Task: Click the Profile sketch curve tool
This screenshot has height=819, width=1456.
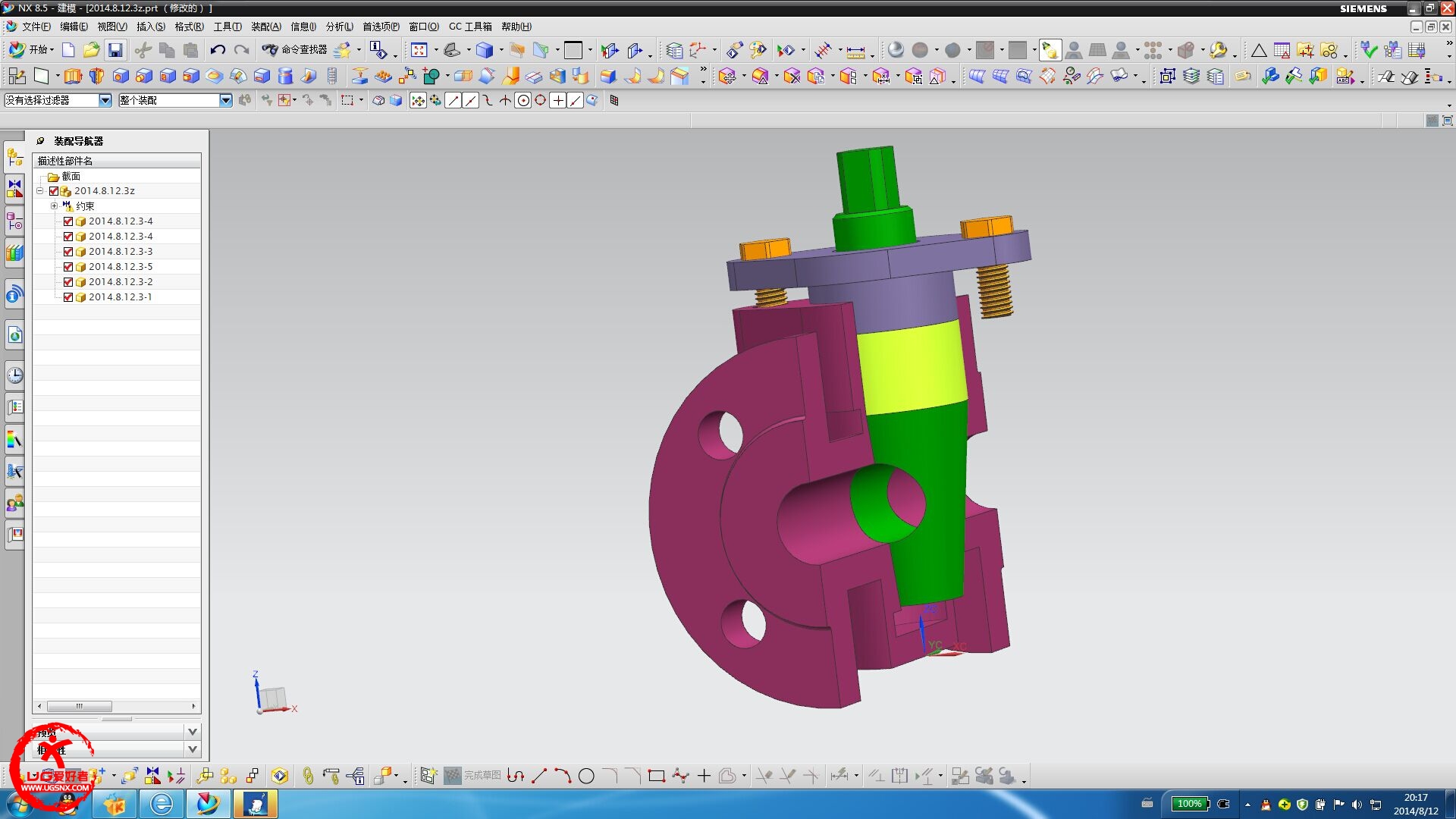Action: [516, 776]
